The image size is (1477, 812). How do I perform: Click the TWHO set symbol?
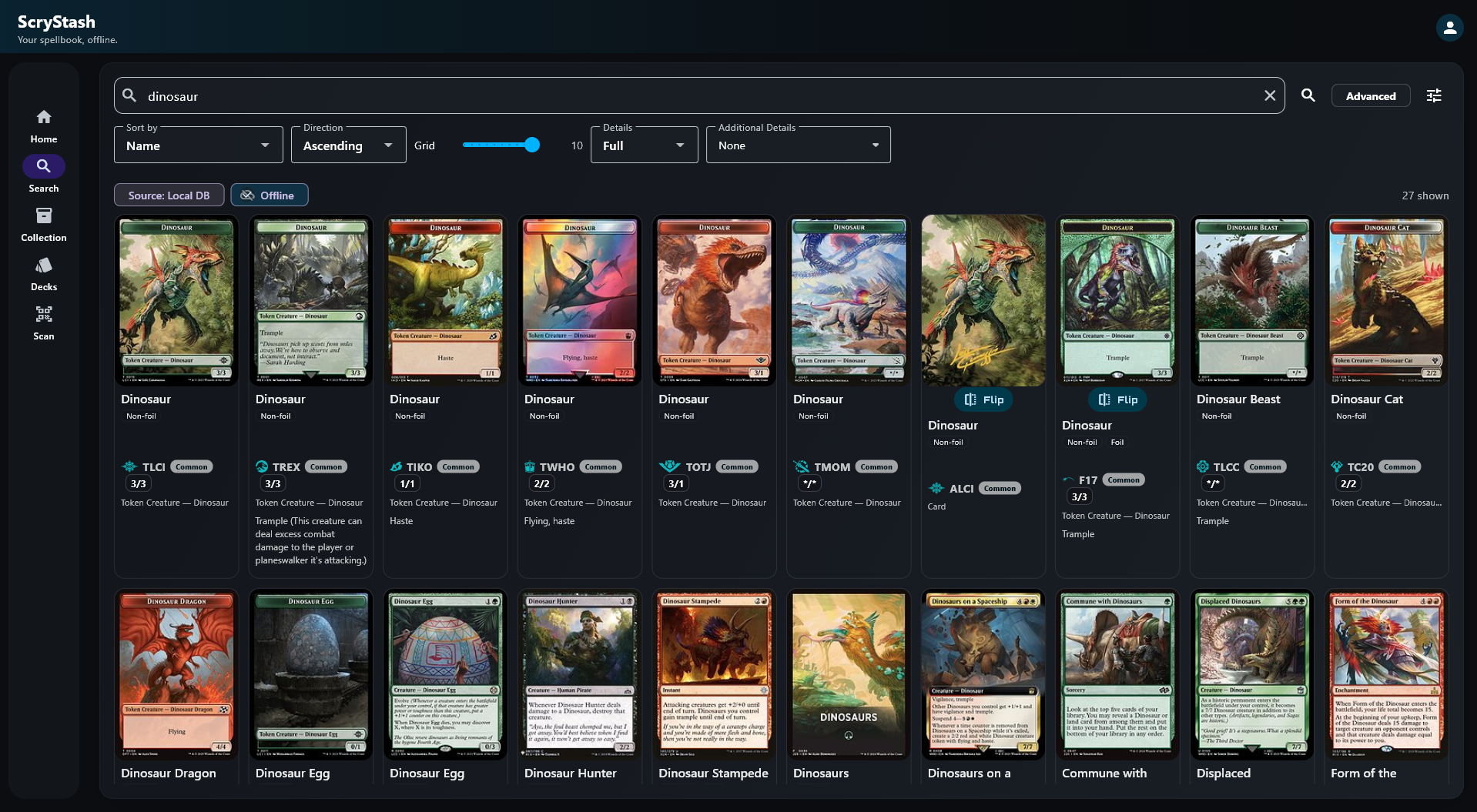tap(530, 466)
